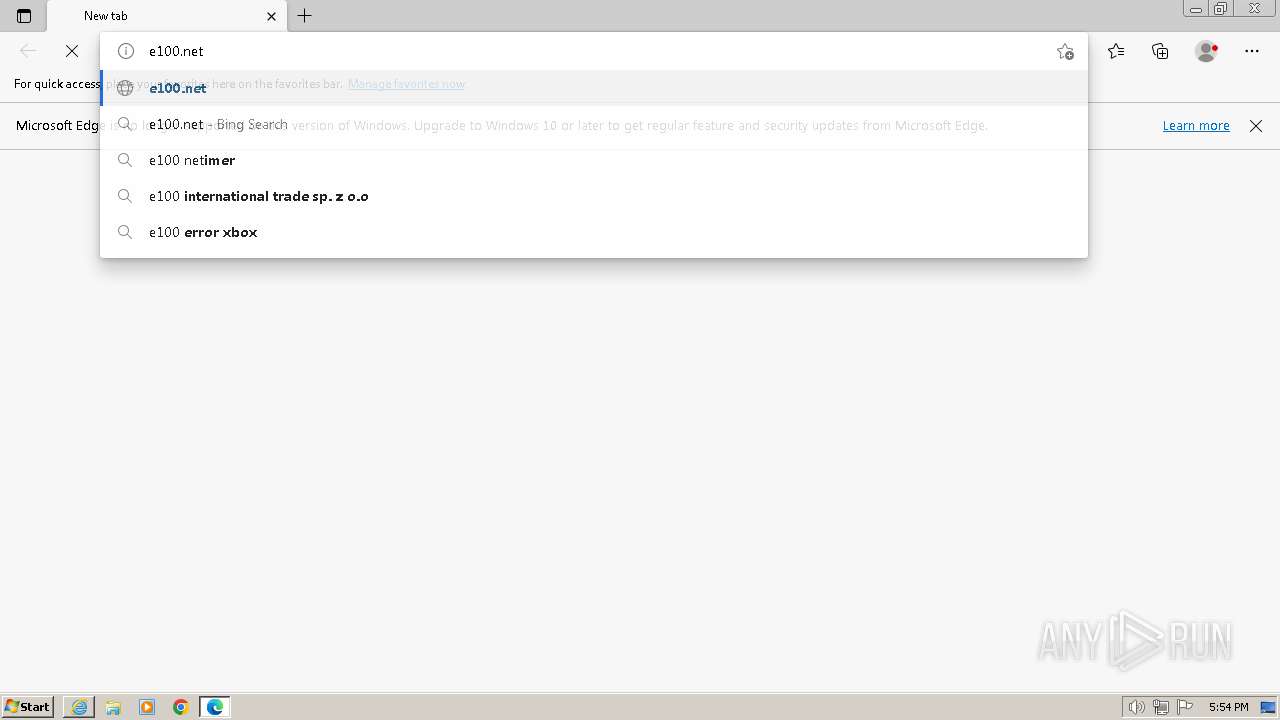Image resolution: width=1280 pixels, height=720 pixels.
Task: Choose the e100.net Bing Search suggestion
Action: [594, 124]
